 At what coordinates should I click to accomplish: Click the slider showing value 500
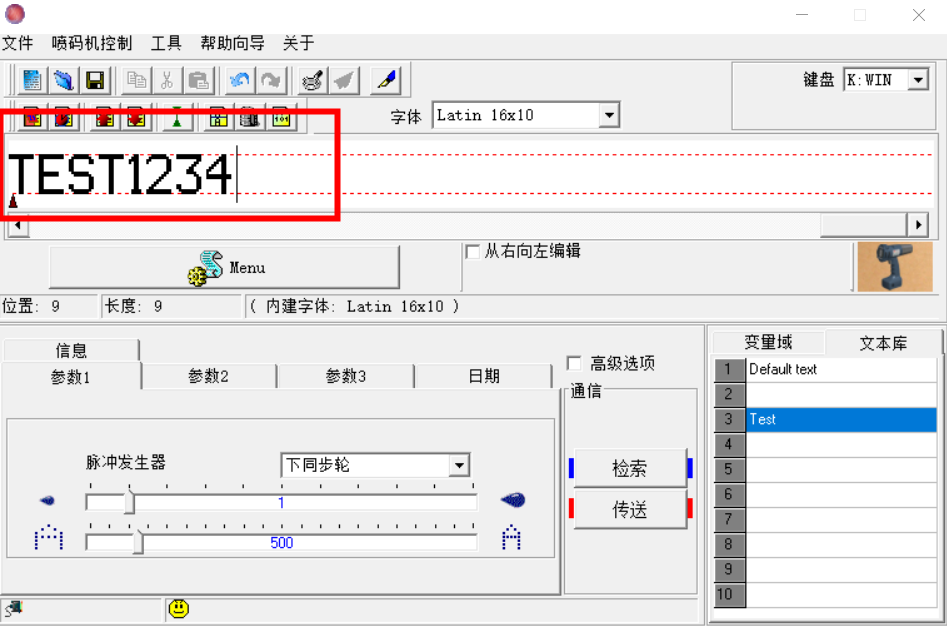click(x=281, y=542)
